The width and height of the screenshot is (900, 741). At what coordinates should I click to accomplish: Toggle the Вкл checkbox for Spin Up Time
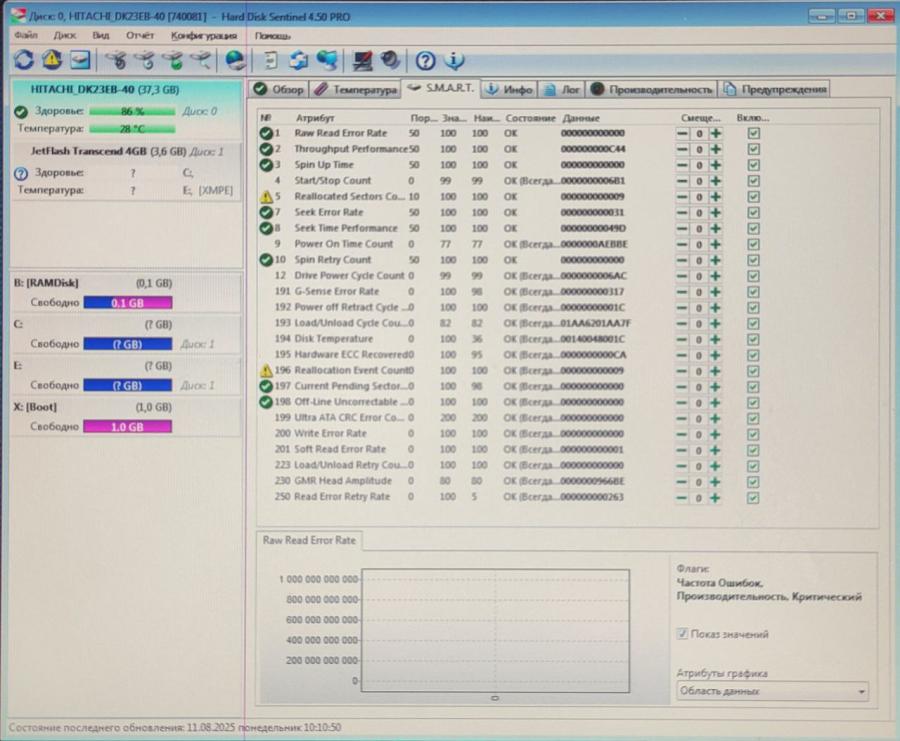pyautogui.click(x=755, y=164)
